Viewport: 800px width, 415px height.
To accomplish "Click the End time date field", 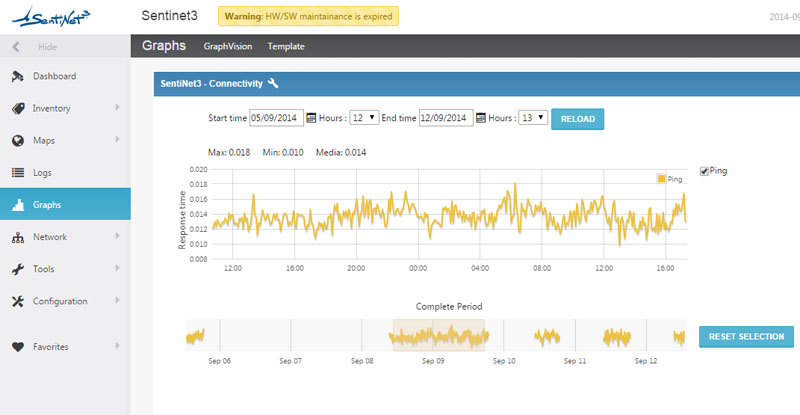I will tap(446, 118).
